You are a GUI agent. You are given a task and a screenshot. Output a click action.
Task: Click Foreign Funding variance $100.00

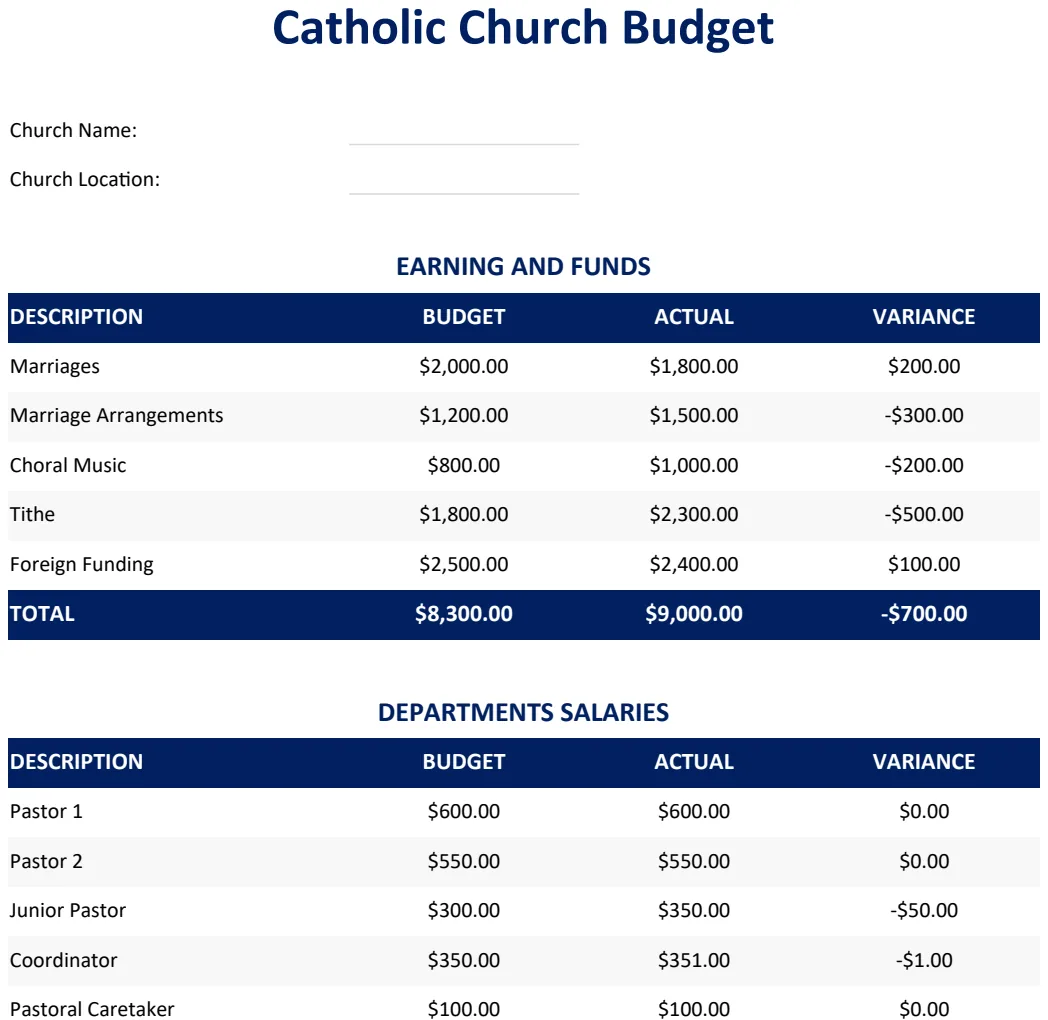tap(924, 564)
